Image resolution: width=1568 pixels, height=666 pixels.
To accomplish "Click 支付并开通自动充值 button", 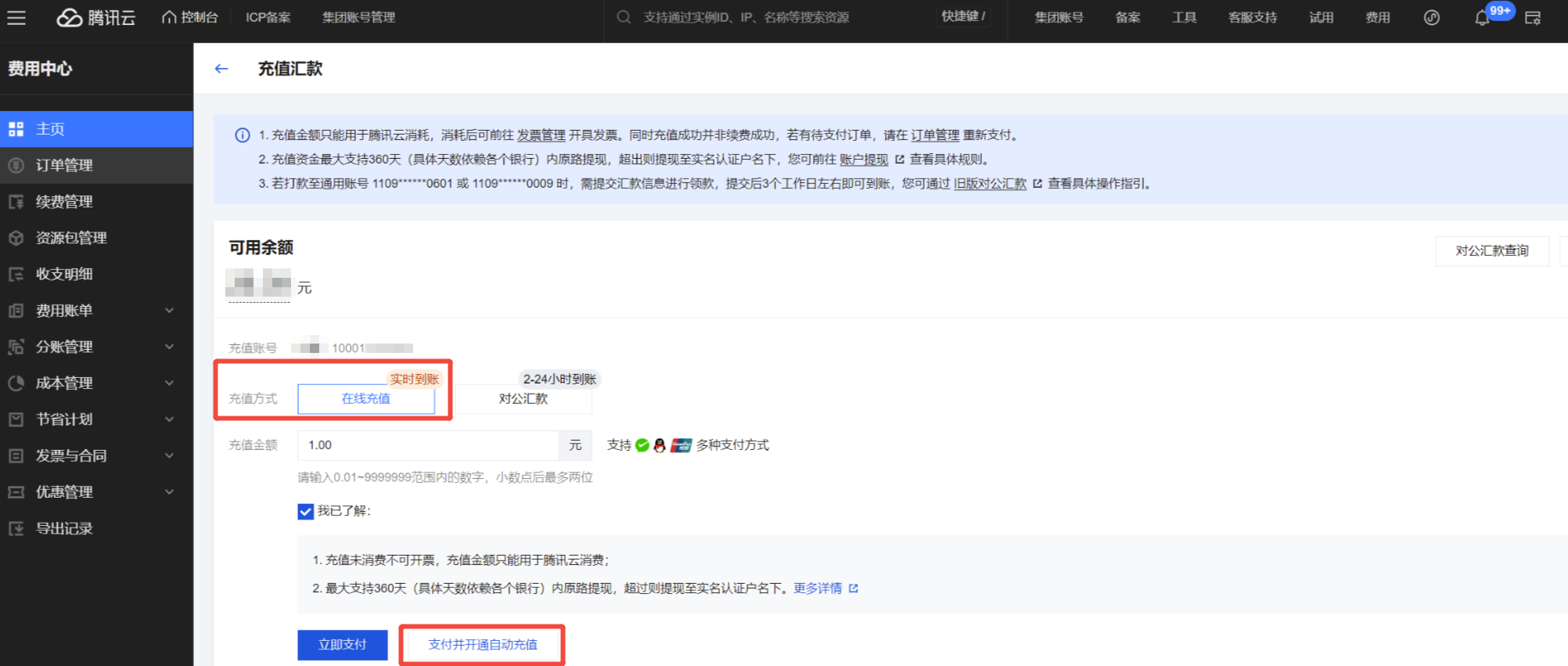I will [482, 644].
